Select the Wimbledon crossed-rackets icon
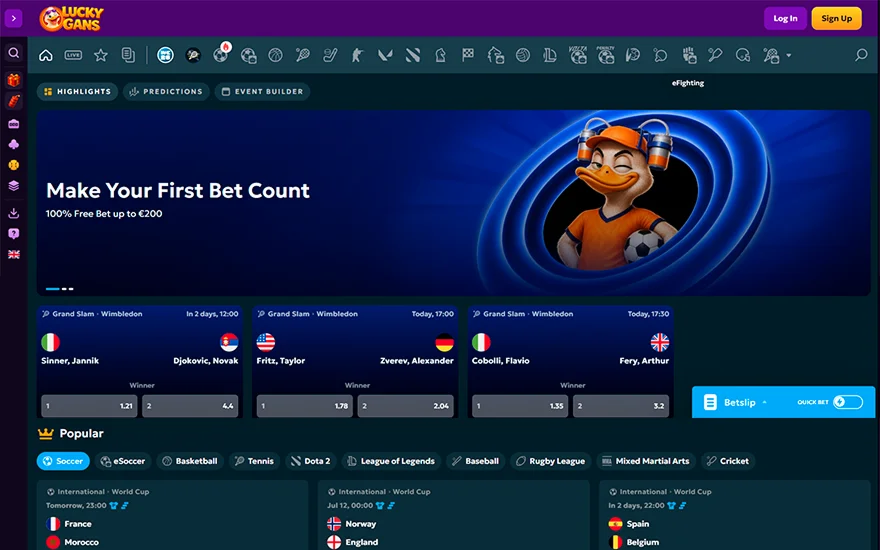Viewport: 880px width, 550px height. 193,55
